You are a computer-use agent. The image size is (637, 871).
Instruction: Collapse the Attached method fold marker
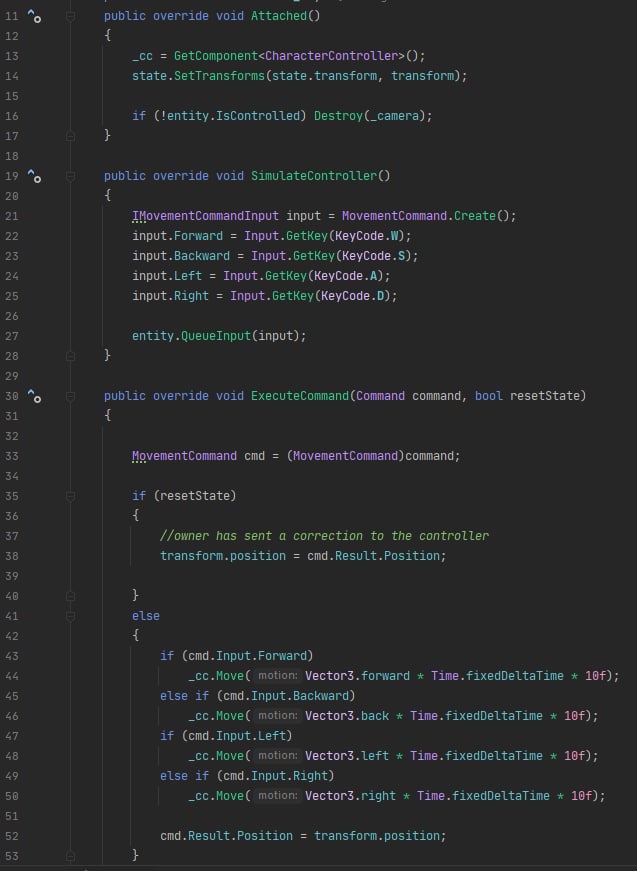pos(71,17)
